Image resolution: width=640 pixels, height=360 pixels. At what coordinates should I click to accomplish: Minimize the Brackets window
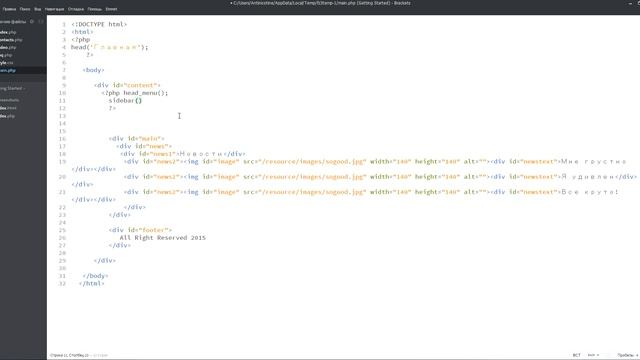coord(630,3)
